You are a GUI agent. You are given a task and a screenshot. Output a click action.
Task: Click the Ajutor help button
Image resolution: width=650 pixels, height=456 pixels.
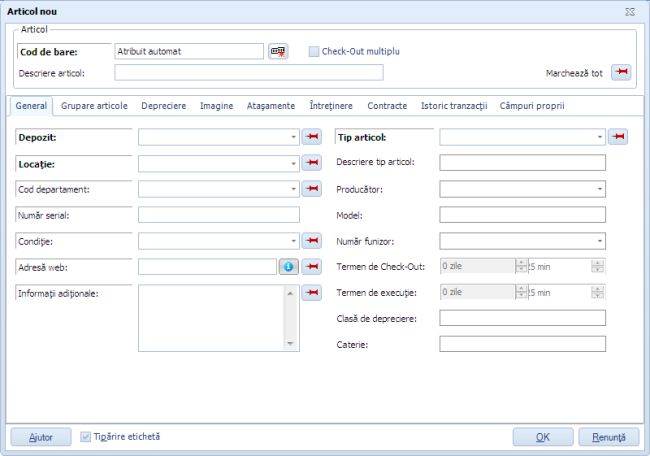tap(41, 437)
